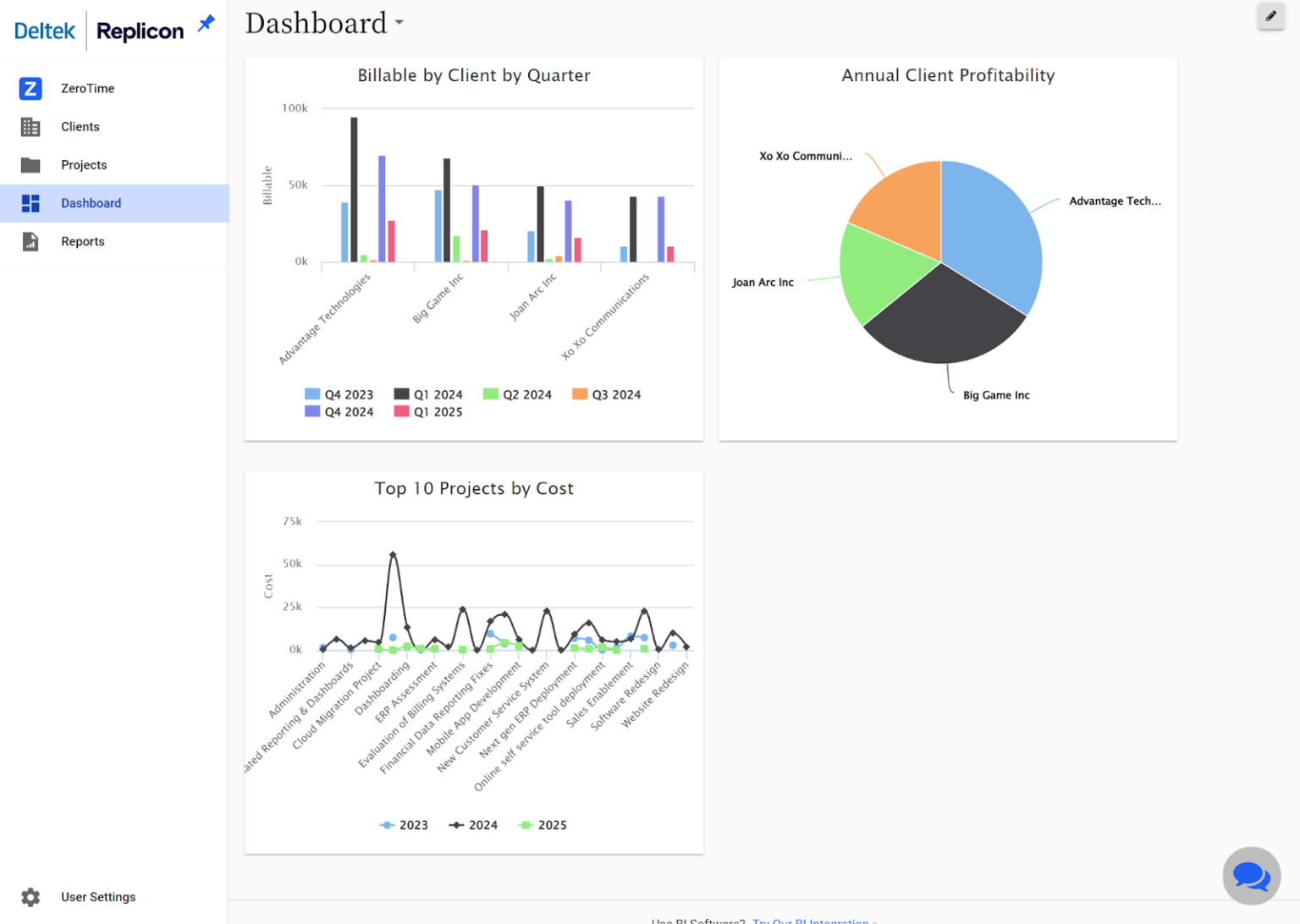The image size is (1300, 924).
Task: Unpin the sidebar with the pin icon
Action: tap(206, 24)
